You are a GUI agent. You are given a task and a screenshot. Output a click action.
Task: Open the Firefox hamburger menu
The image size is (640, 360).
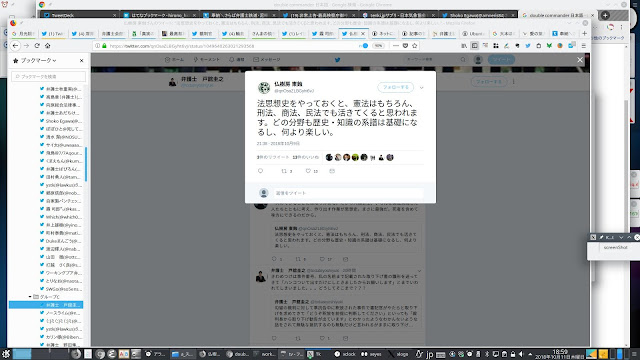[584, 46]
